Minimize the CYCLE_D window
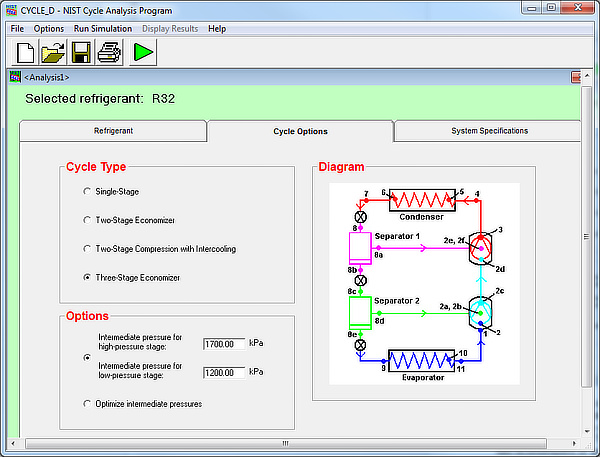This screenshot has height=457, width=600. 532,8
